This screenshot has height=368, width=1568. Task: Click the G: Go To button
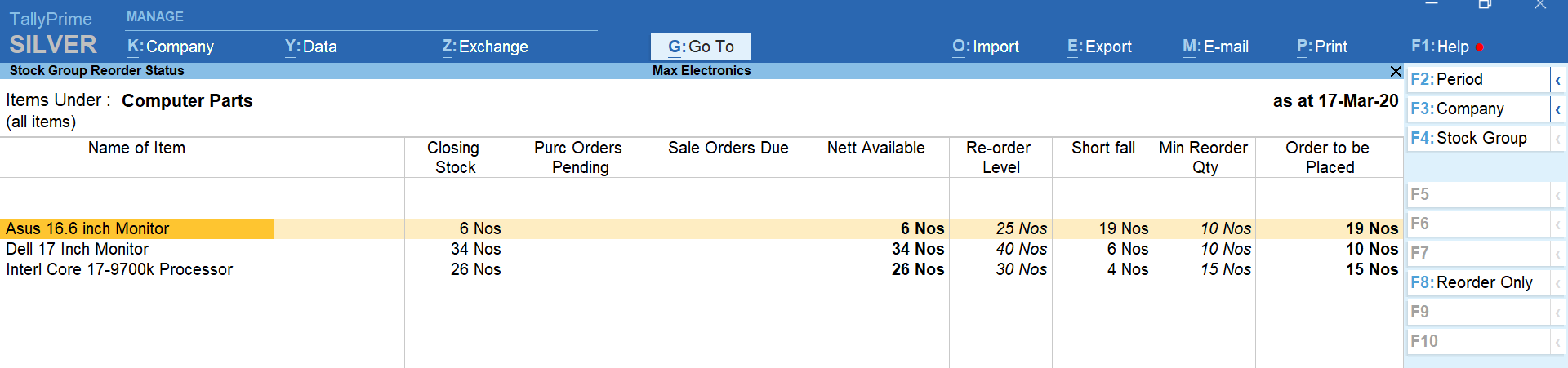[701, 47]
